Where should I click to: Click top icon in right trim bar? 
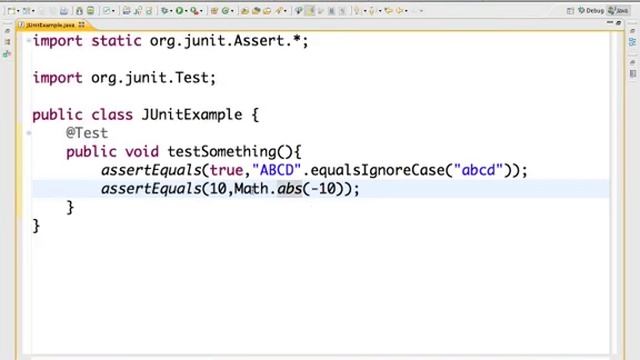[x=633, y=31]
